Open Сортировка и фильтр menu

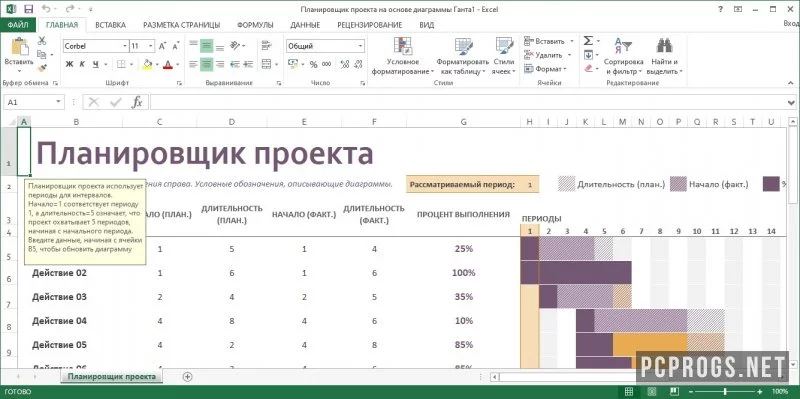pyautogui.click(x=623, y=56)
